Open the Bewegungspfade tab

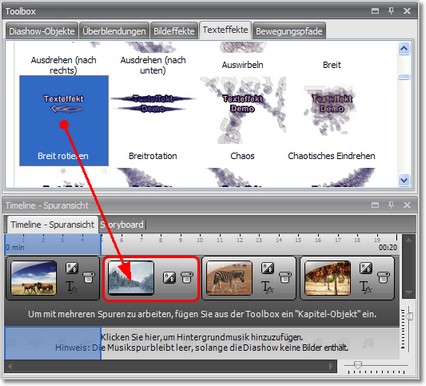pyautogui.click(x=289, y=31)
